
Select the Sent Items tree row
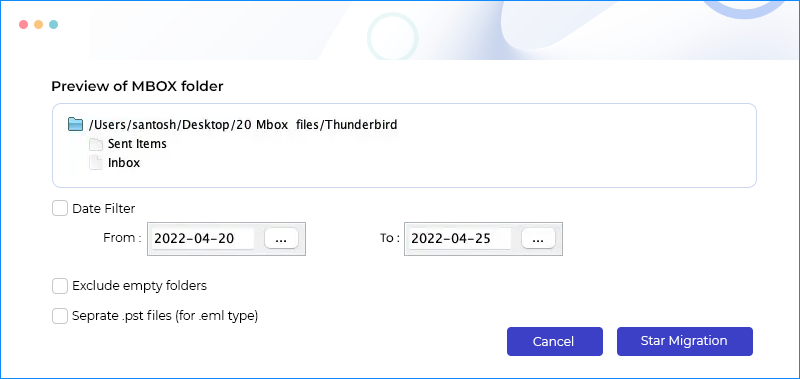[128, 144]
